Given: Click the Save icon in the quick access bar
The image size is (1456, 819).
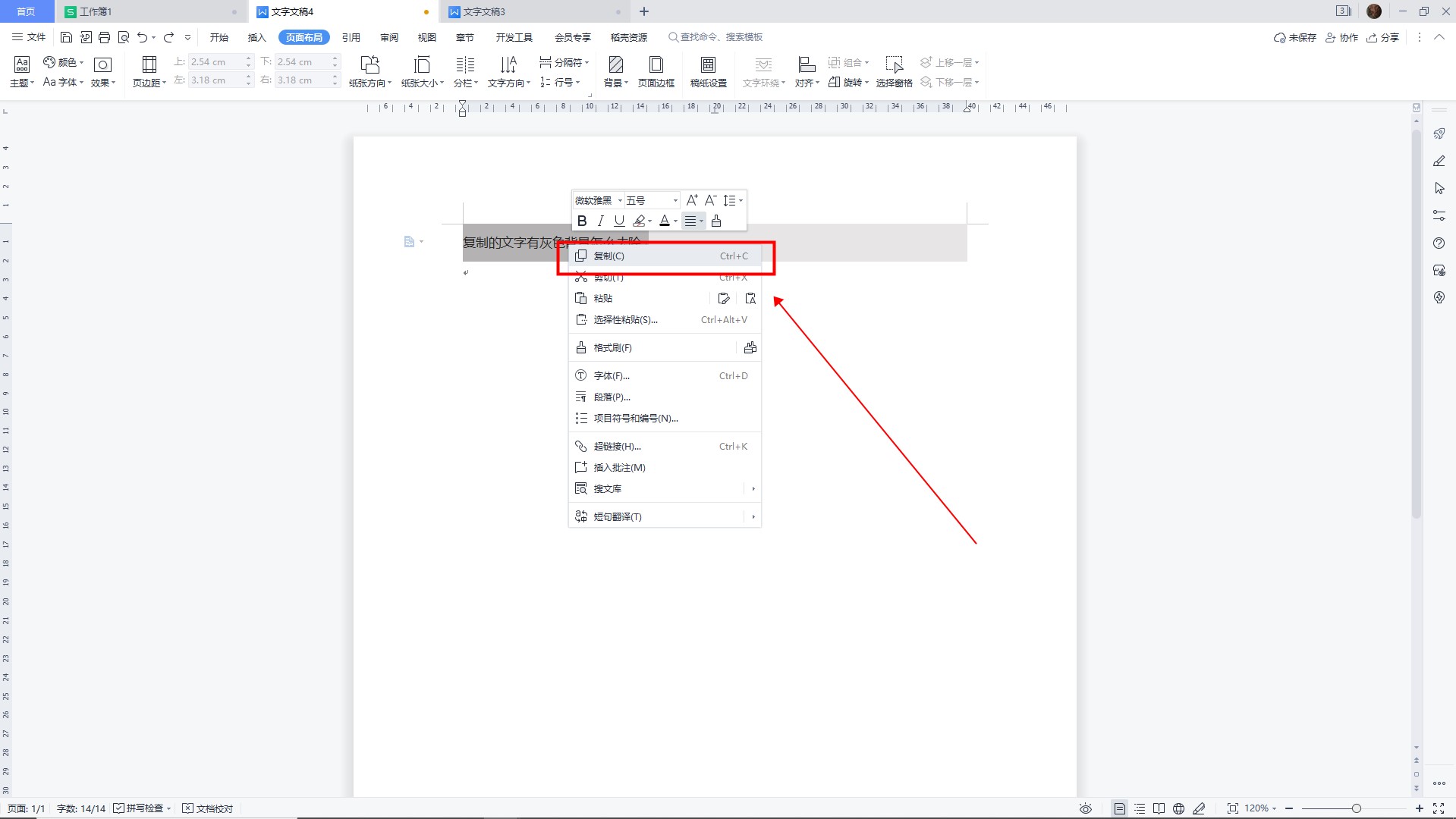Looking at the screenshot, I should (66, 37).
